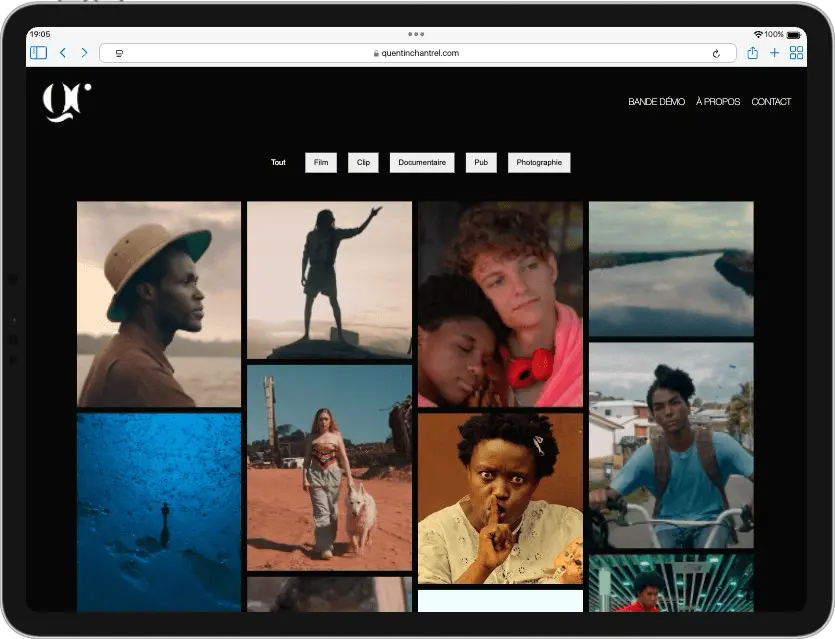Select the Tout filter

[x=278, y=162]
